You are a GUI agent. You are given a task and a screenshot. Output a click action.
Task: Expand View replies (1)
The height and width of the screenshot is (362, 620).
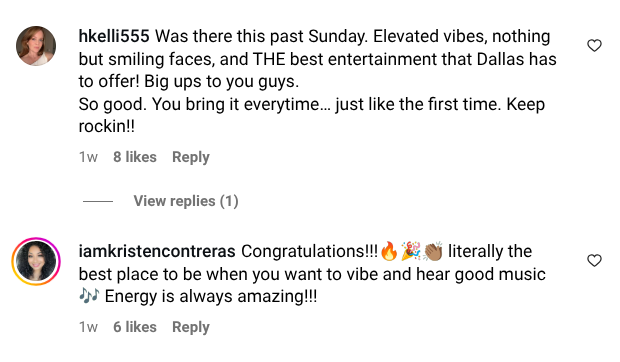point(186,201)
